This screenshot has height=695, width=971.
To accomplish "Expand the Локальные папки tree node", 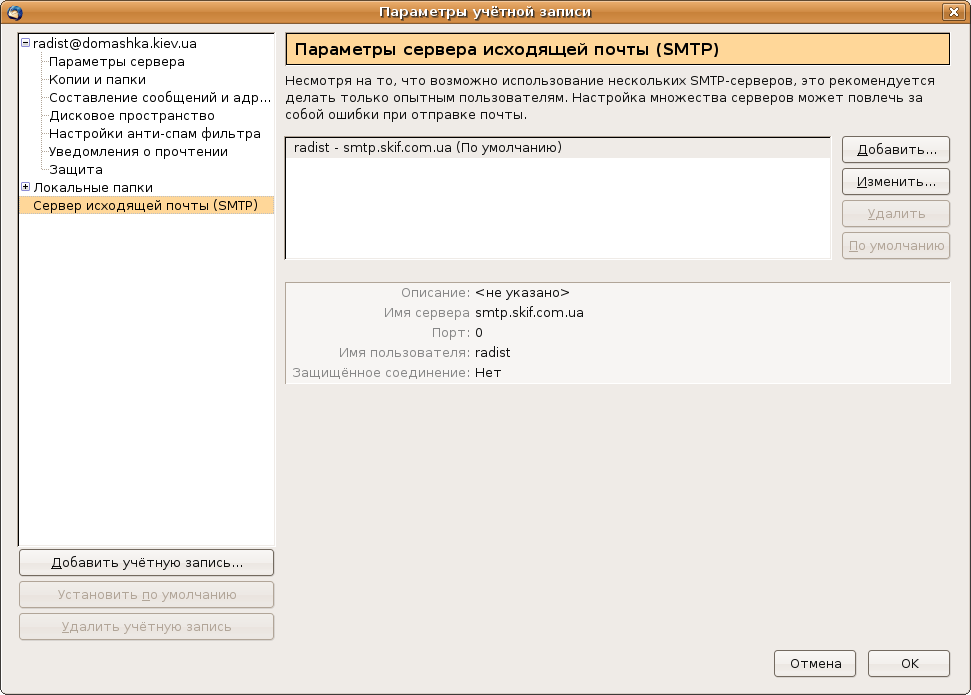I will click(x=26, y=187).
